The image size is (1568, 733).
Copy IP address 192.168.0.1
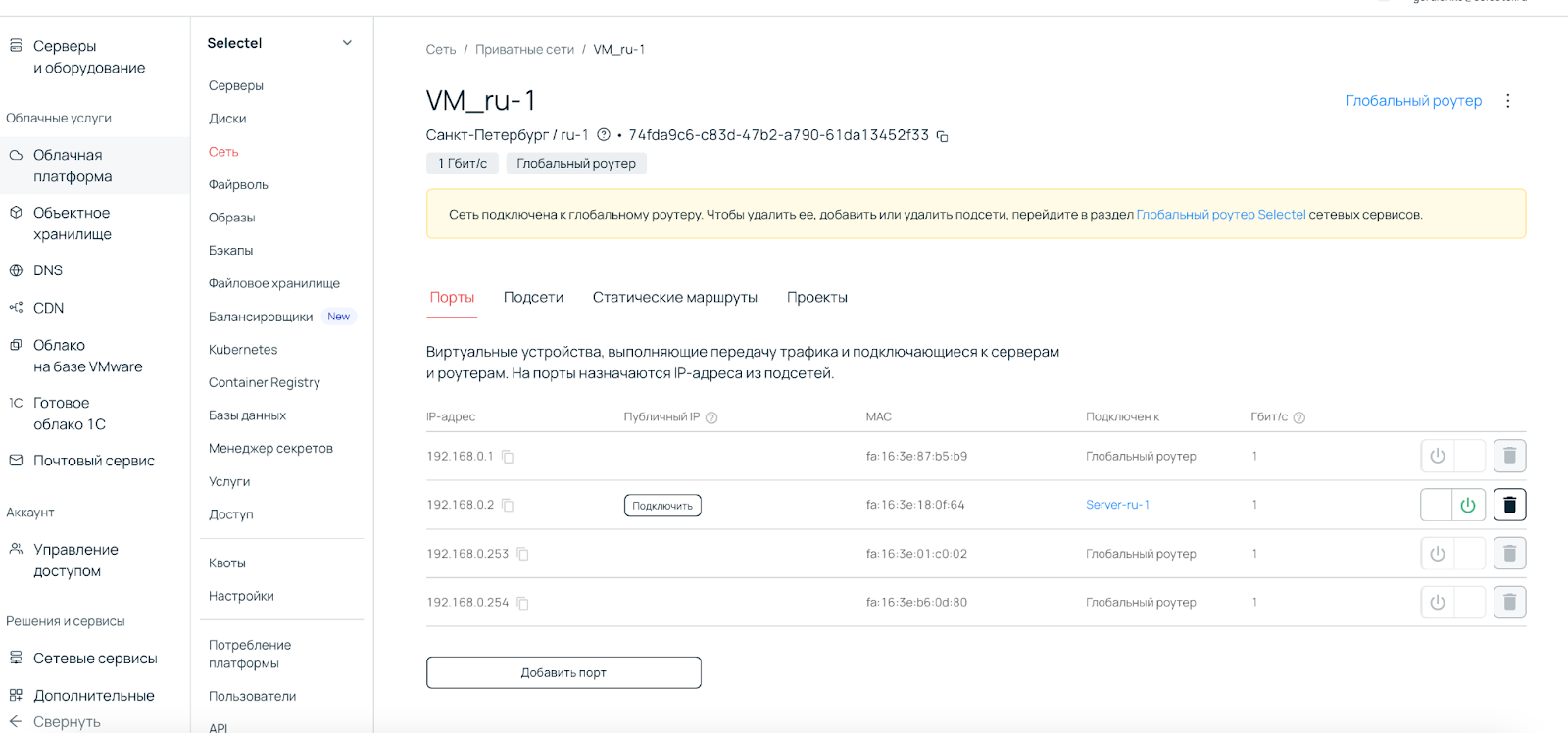click(x=508, y=457)
